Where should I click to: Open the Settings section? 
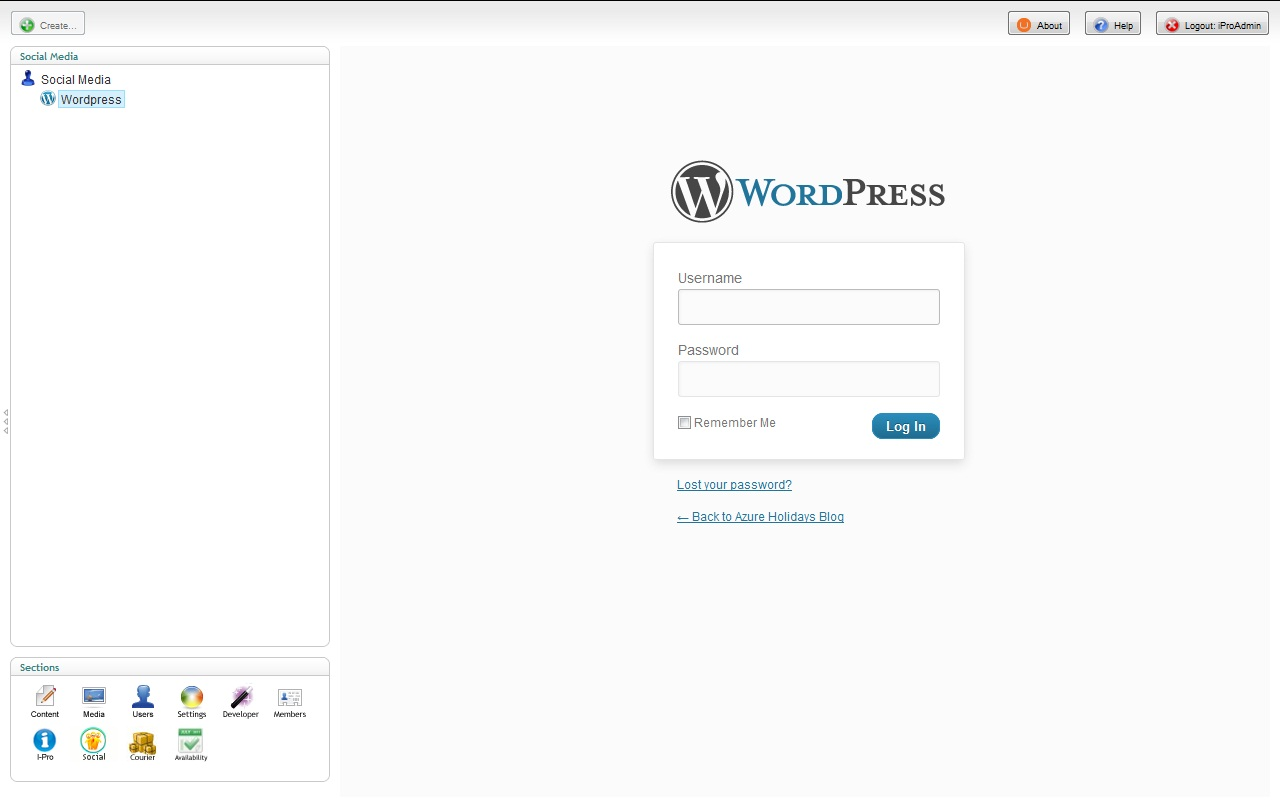(x=192, y=702)
